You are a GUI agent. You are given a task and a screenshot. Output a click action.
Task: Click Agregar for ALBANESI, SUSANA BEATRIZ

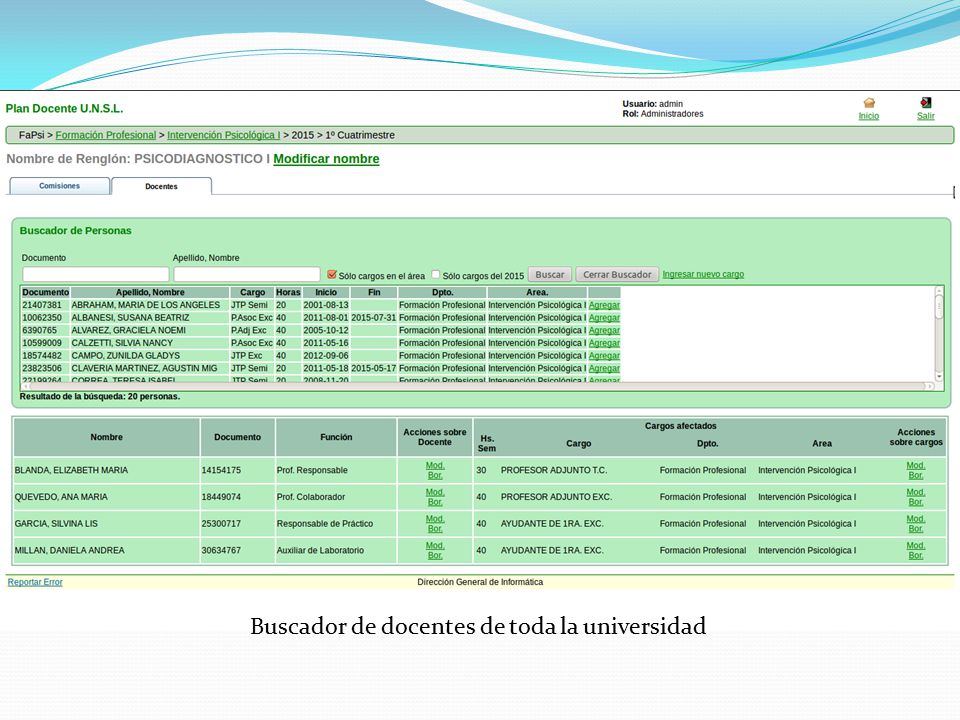tap(604, 318)
